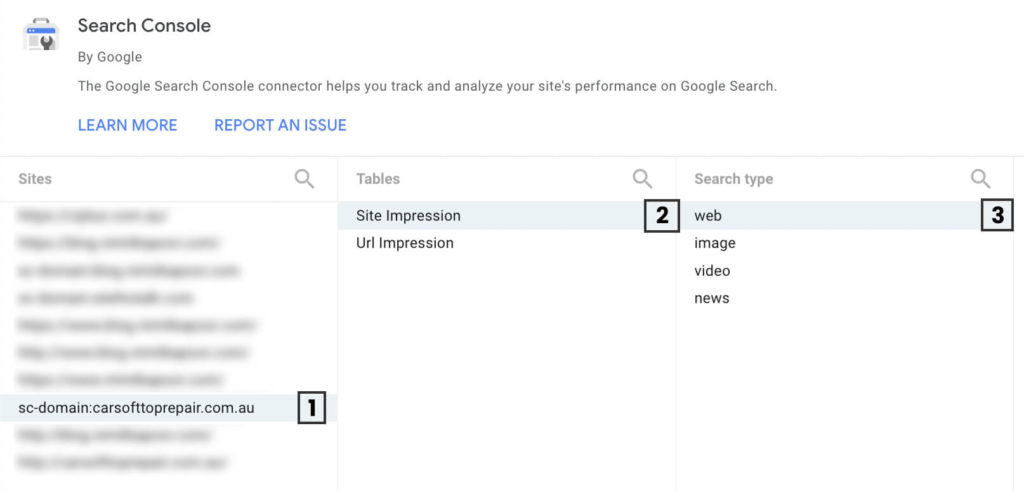Image resolution: width=1024 pixels, height=492 pixels.
Task: Click the Sites column header
Action: click(35, 179)
